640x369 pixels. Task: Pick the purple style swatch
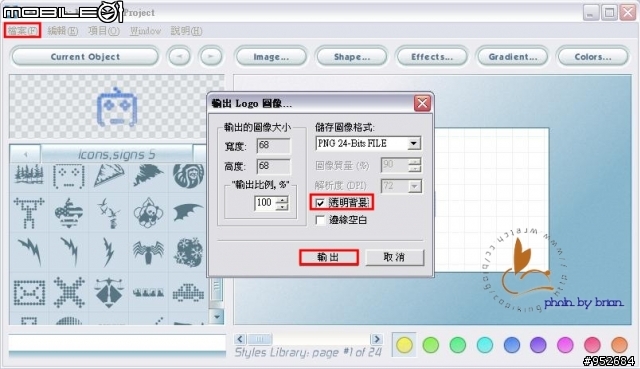click(x=538, y=345)
